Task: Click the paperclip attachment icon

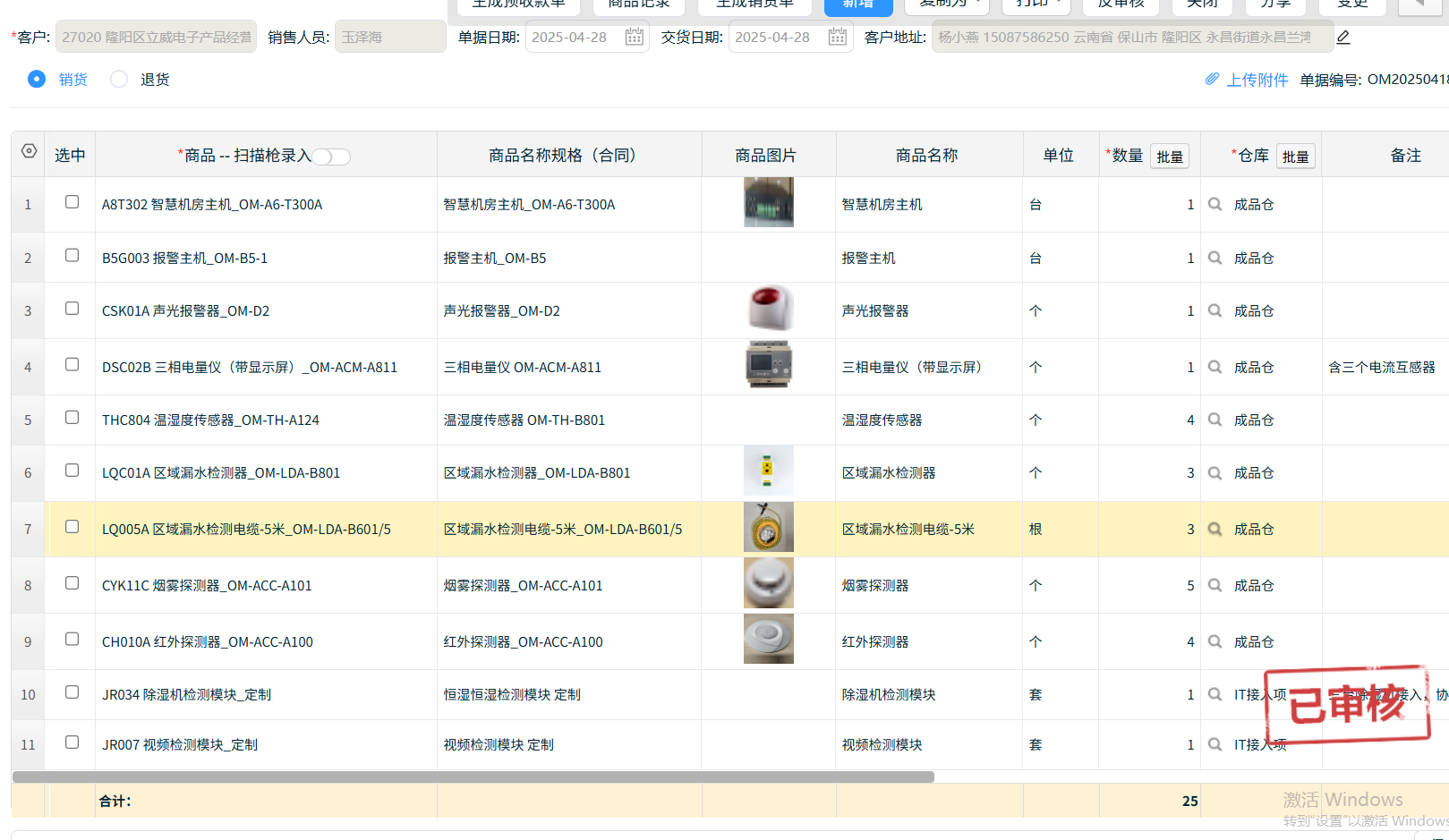Action: 1212,79
